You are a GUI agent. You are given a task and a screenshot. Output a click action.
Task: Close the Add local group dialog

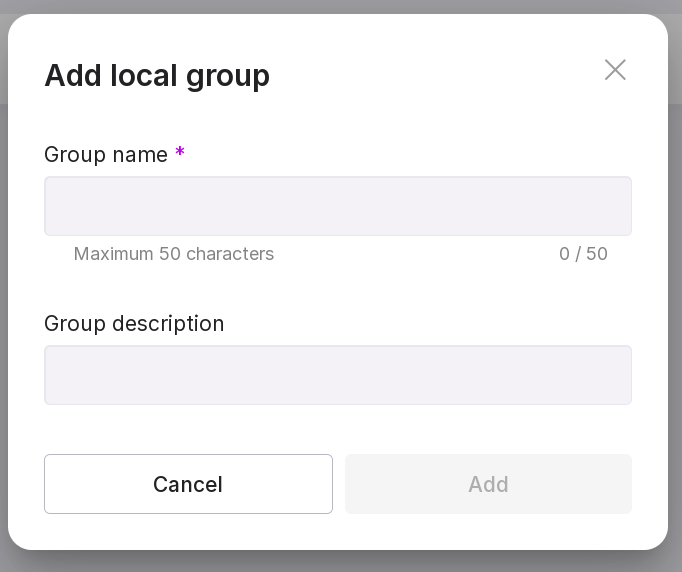click(x=615, y=70)
